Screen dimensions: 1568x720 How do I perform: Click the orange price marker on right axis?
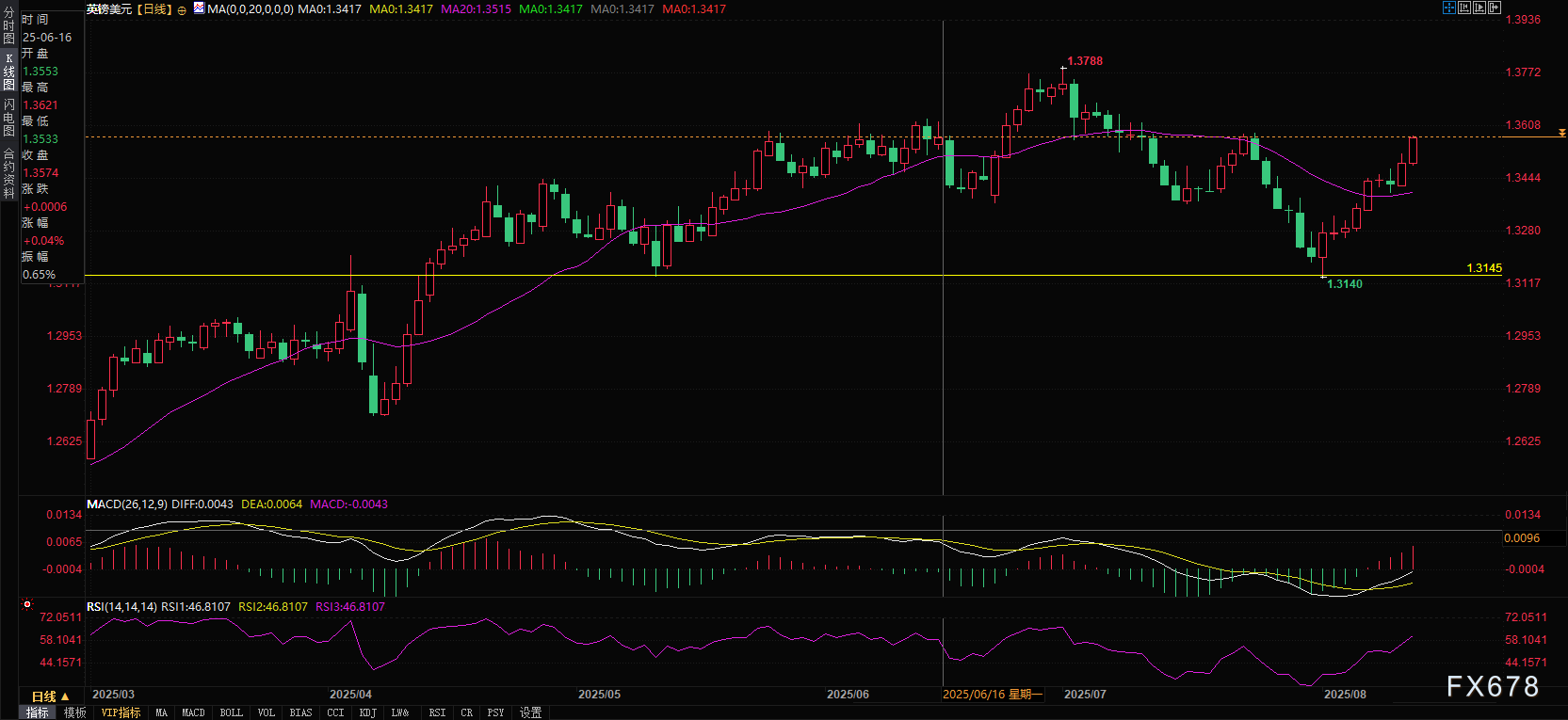[x=1561, y=134]
